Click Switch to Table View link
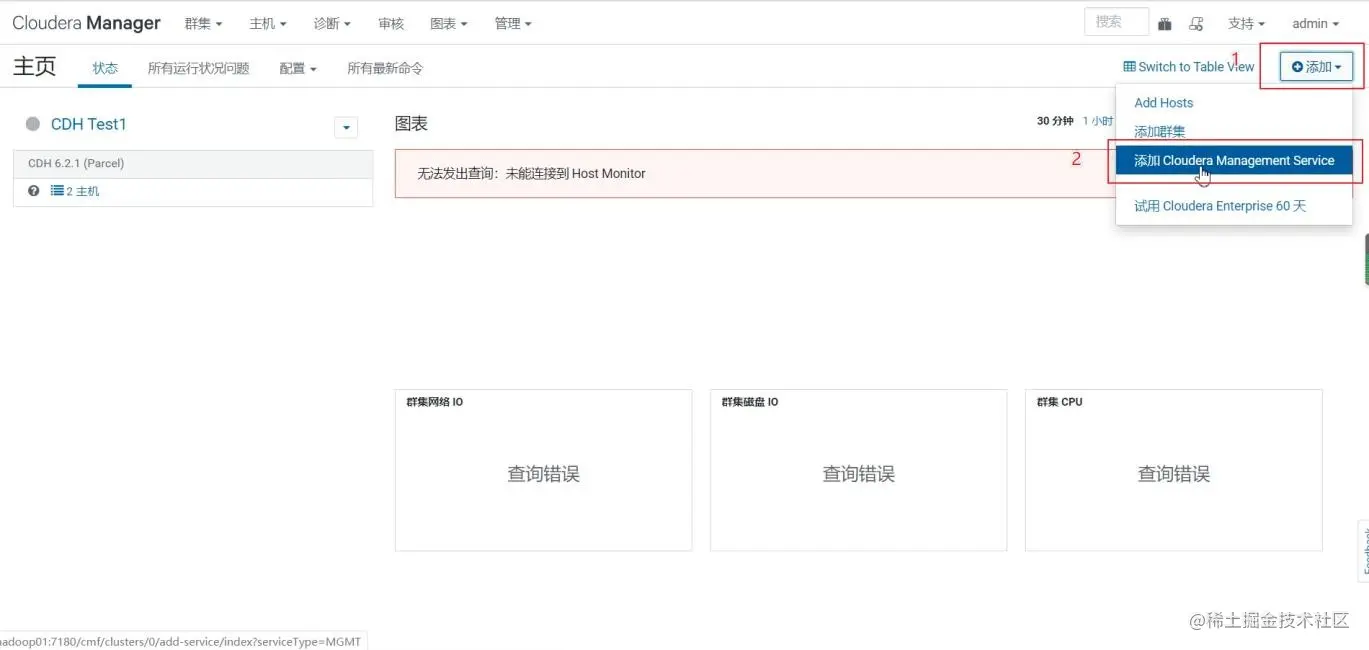Screen dimensions: 1369x650 (x=1188, y=67)
